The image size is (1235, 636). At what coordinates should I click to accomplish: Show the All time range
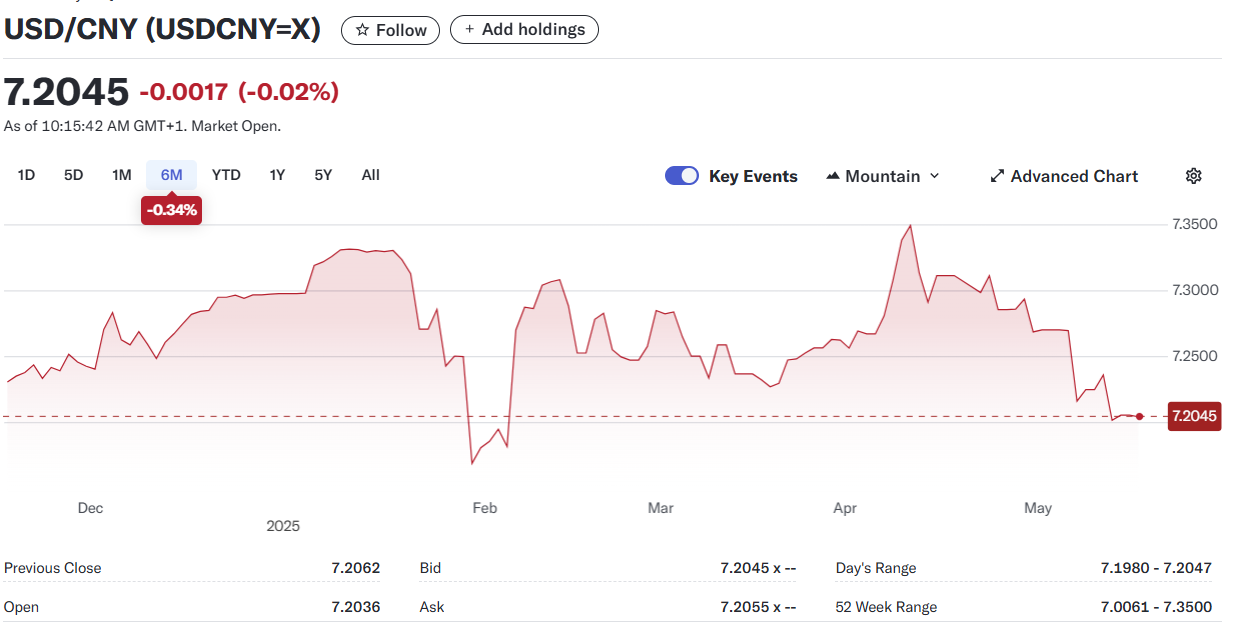370,175
